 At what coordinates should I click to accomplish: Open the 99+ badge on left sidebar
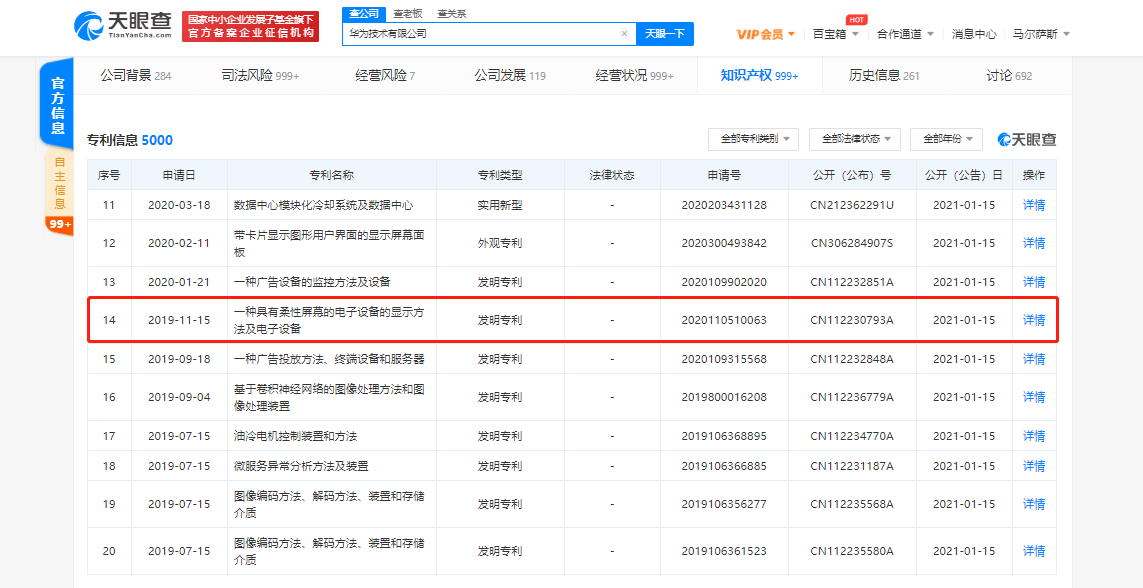click(x=59, y=225)
